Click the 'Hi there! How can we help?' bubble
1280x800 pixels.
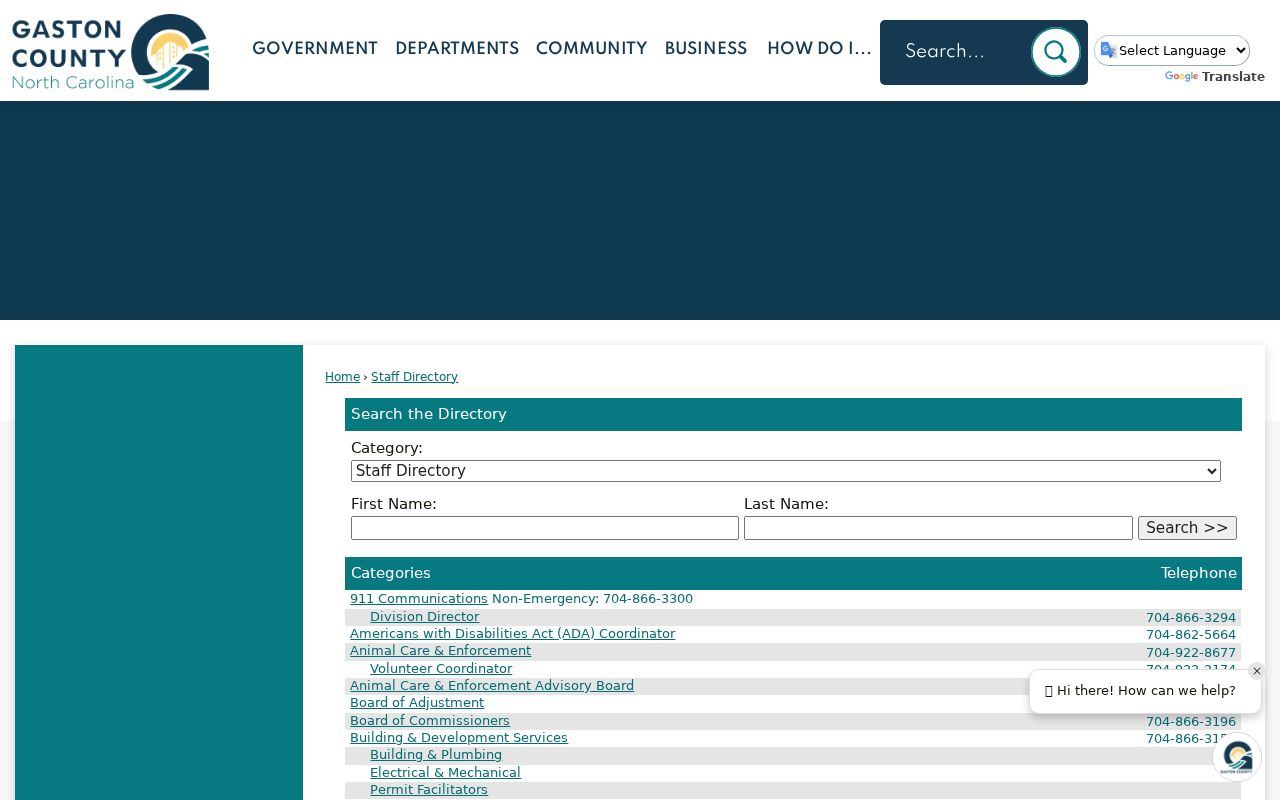point(1145,691)
